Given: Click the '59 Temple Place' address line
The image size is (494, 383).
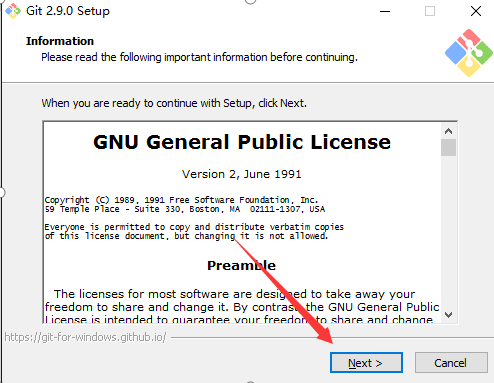Looking at the screenshot, I should pyautogui.click(x=185, y=209).
